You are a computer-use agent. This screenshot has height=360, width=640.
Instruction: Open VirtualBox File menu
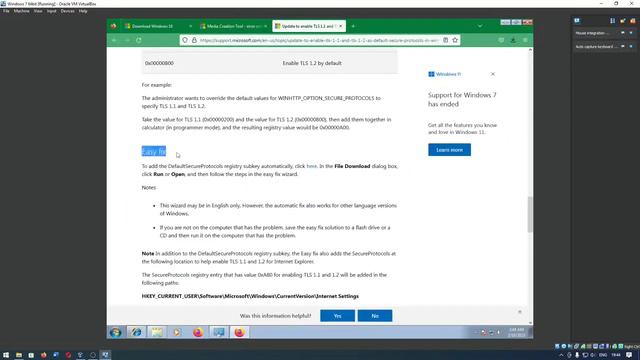tap(6, 11)
